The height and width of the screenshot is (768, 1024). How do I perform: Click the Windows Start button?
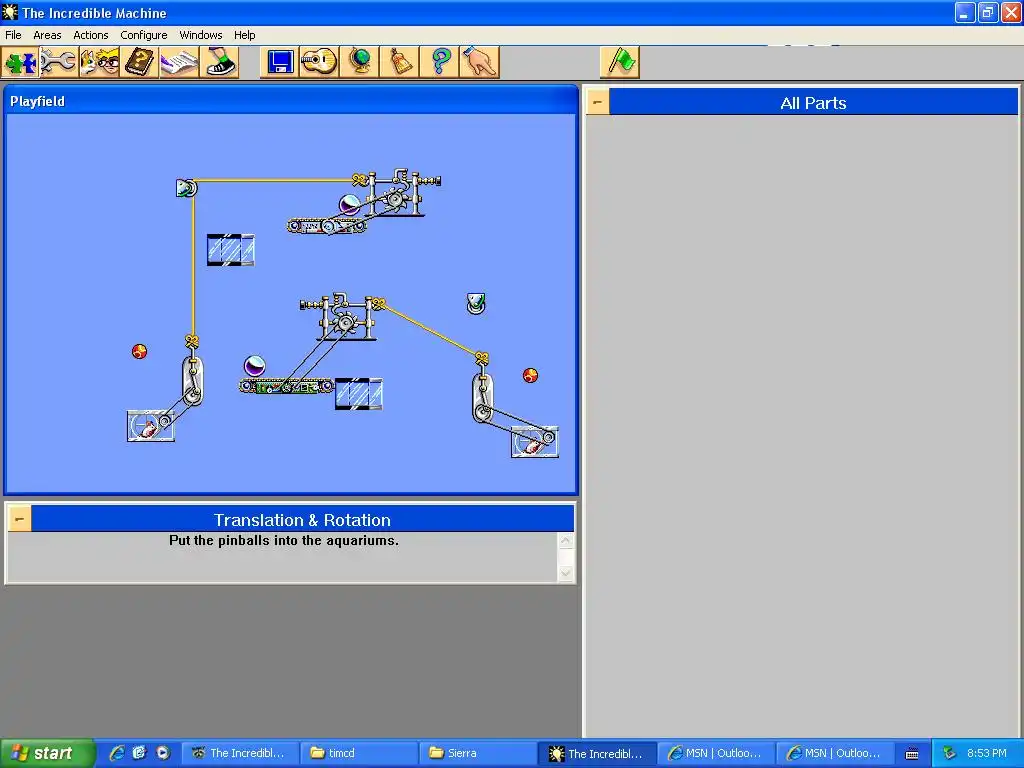click(x=47, y=753)
